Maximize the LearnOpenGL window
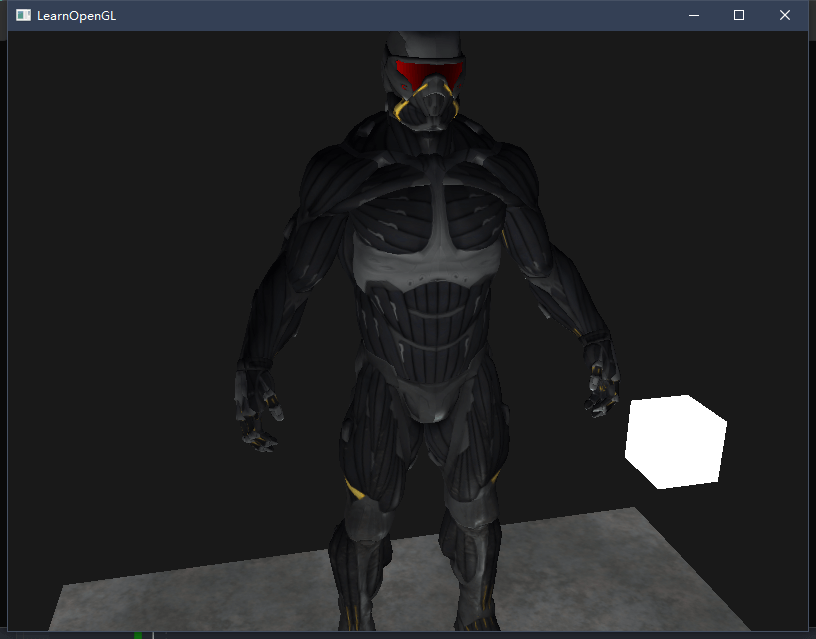Image resolution: width=816 pixels, height=639 pixels. [x=738, y=15]
